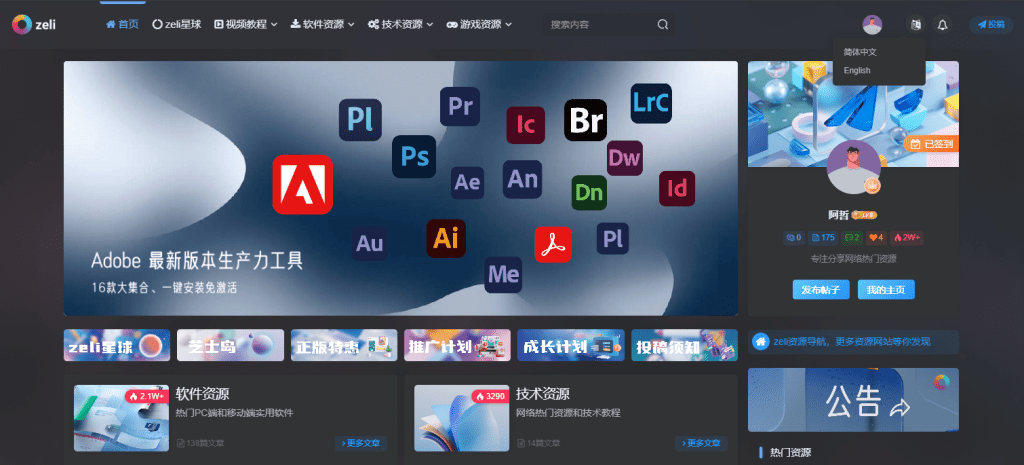This screenshot has width=1024, height=465.
Task: Expand the 技术资源 navigation dropdown
Action: pos(400,24)
